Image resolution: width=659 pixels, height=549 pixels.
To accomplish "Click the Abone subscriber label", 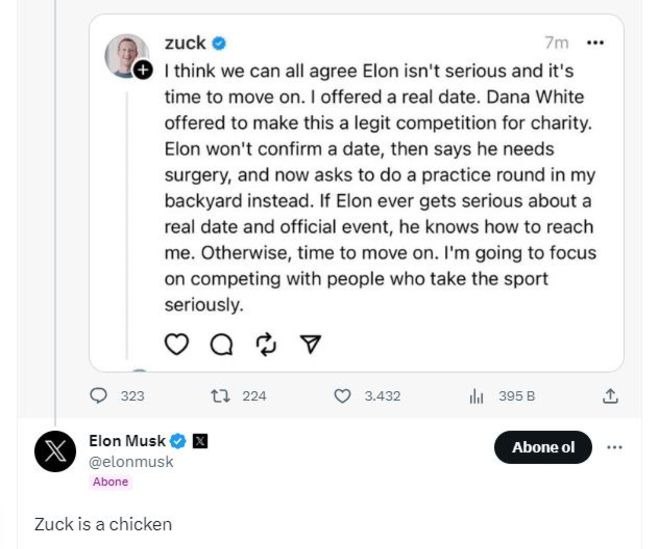I will (110, 482).
